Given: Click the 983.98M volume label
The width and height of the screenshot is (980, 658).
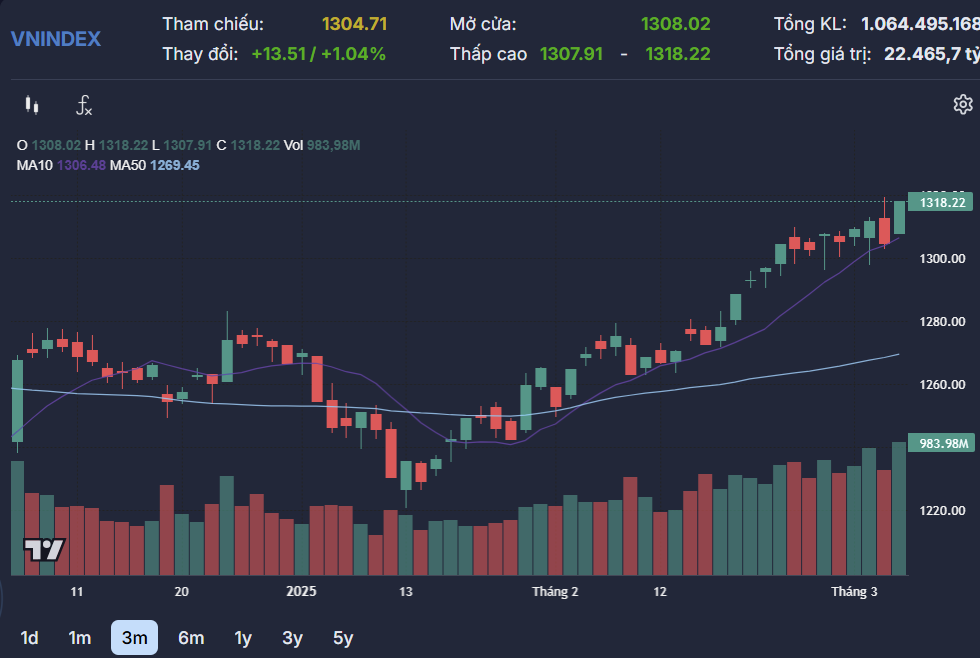Looking at the screenshot, I should point(941,441).
